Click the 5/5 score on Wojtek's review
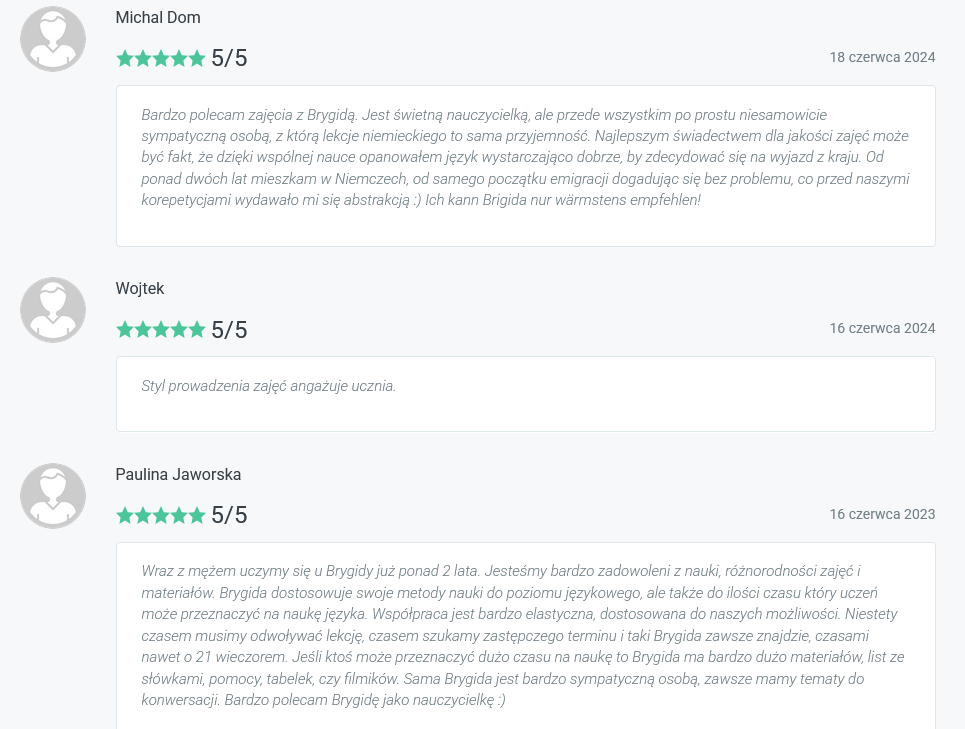Viewport: 965px width, 729px height. 229,330
